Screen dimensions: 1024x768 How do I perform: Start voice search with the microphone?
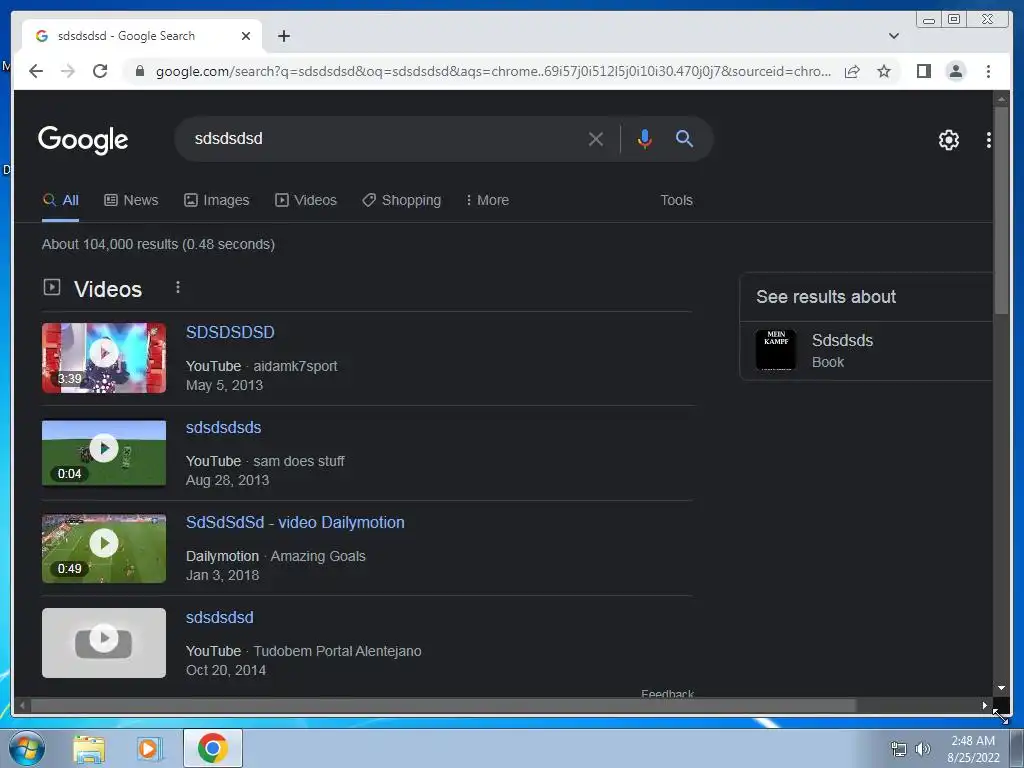pos(645,139)
